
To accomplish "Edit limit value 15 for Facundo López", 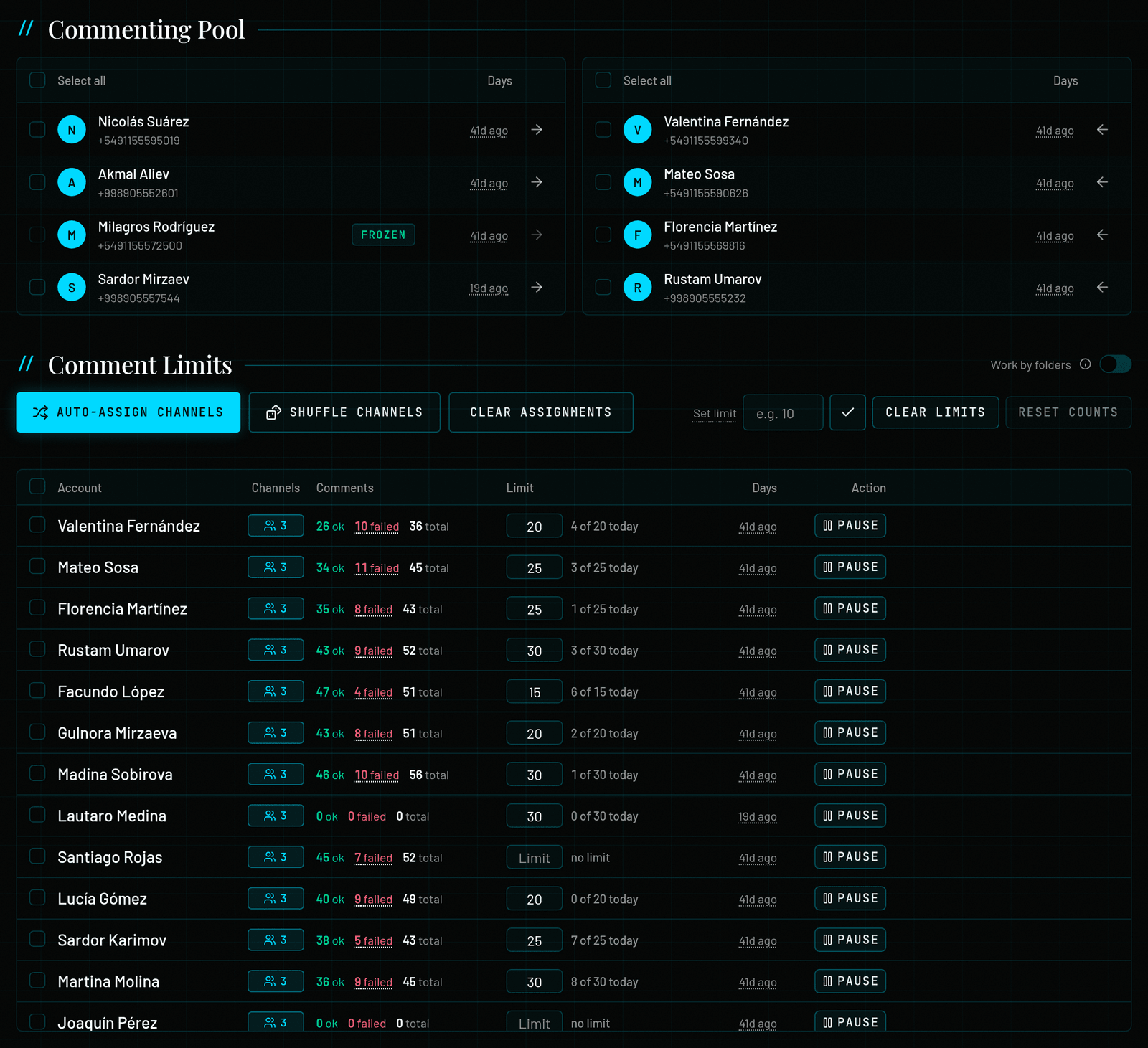I will coord(535,692).
